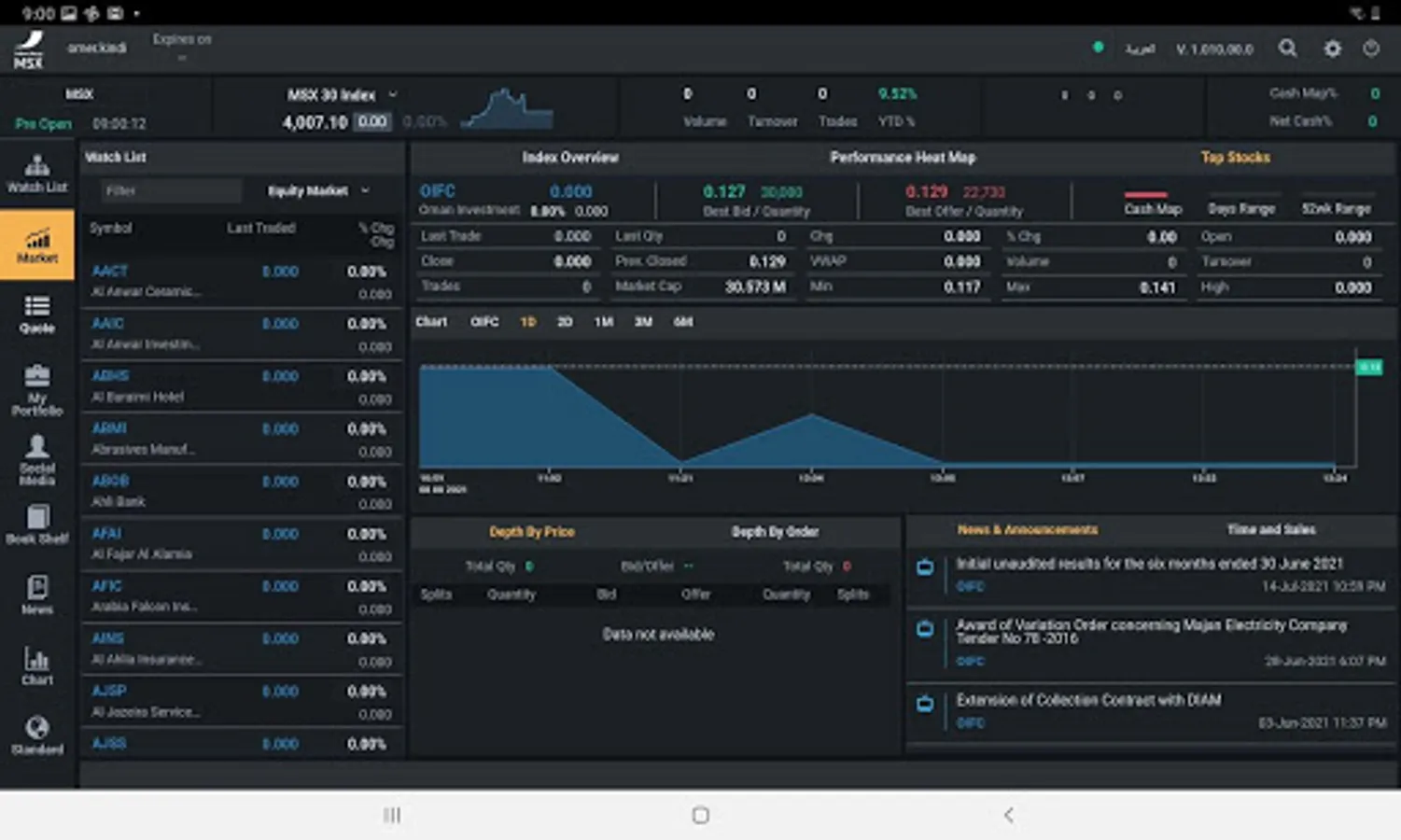Tap the Android home button
The height and width of the screenshot is (840, 1401).
tap(700, 815)
